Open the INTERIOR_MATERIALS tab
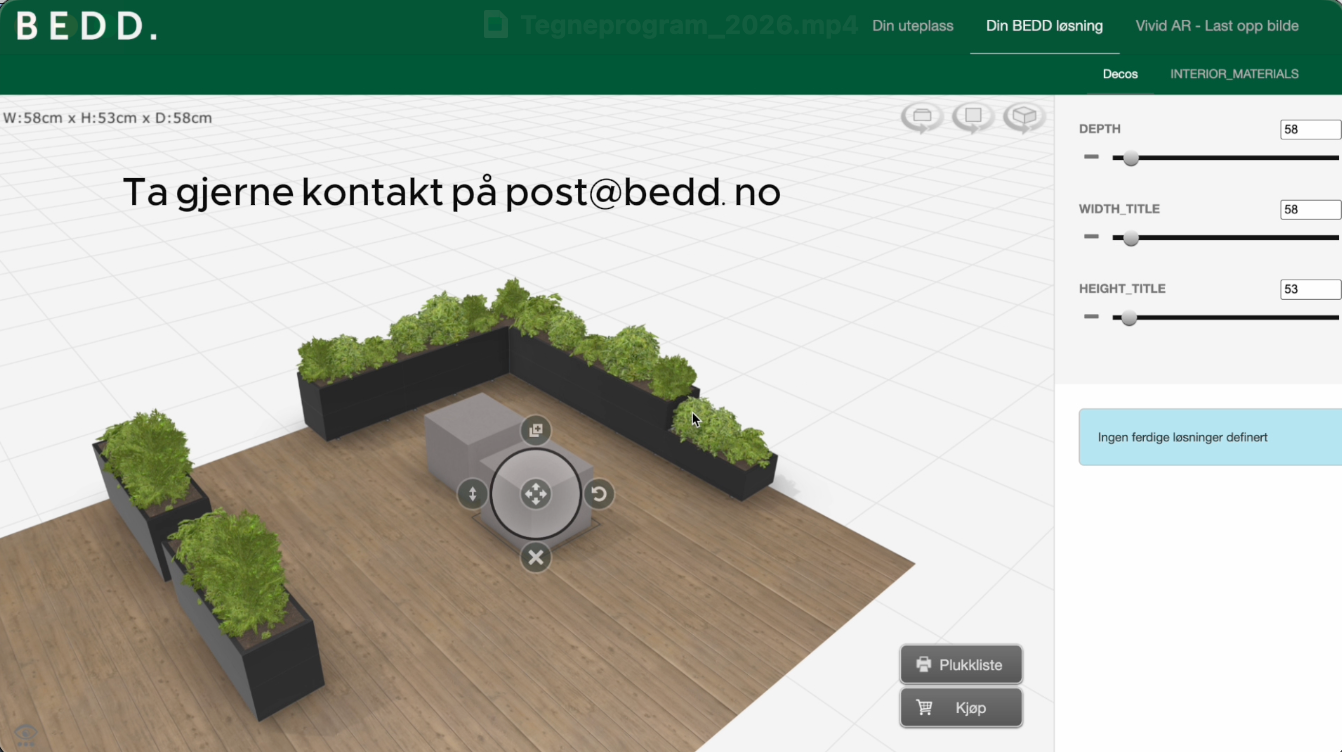Image resolution: width=1342 pixels, height=752 pixels. tap(1234, 73)
